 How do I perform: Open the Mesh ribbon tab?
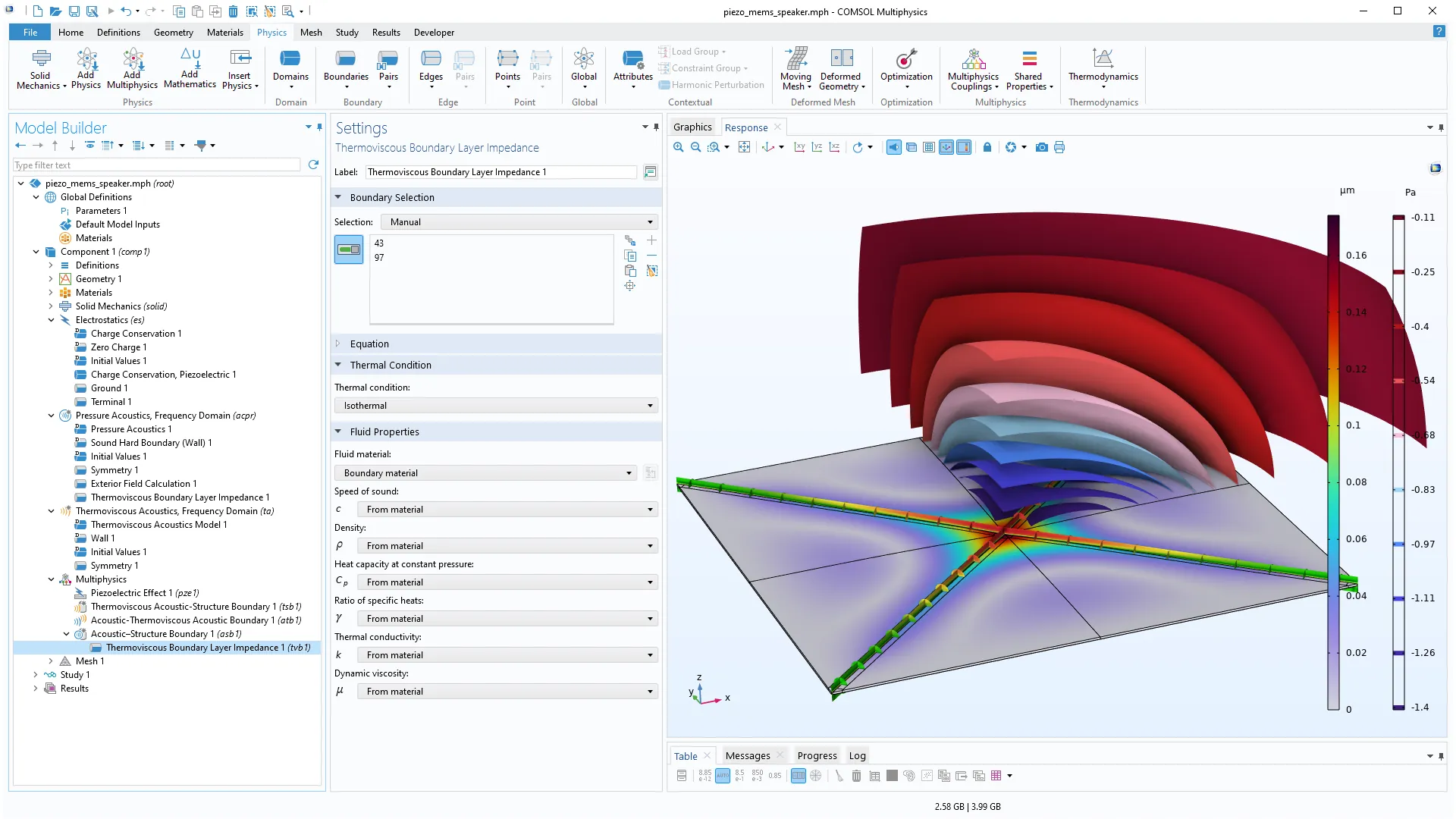[311, 33]
